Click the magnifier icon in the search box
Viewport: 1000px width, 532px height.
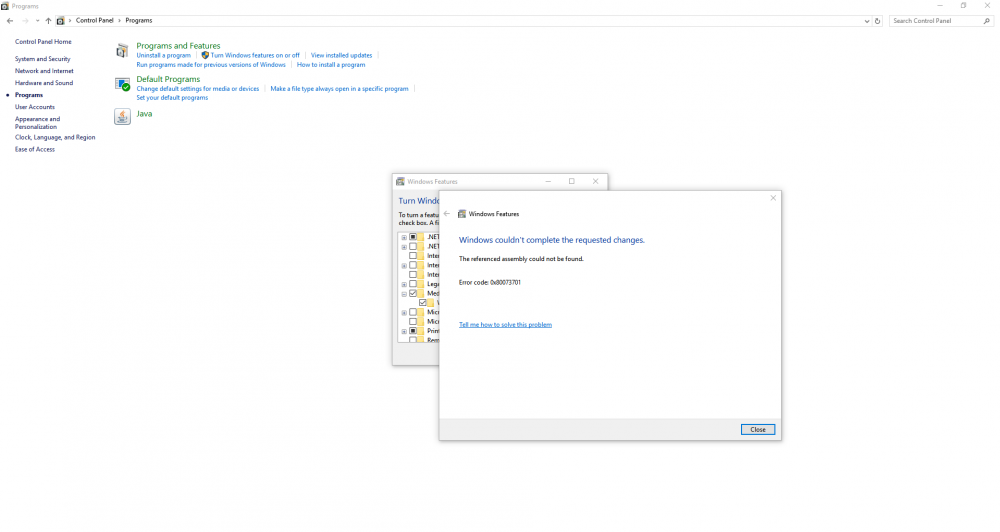tap(987, 21)
